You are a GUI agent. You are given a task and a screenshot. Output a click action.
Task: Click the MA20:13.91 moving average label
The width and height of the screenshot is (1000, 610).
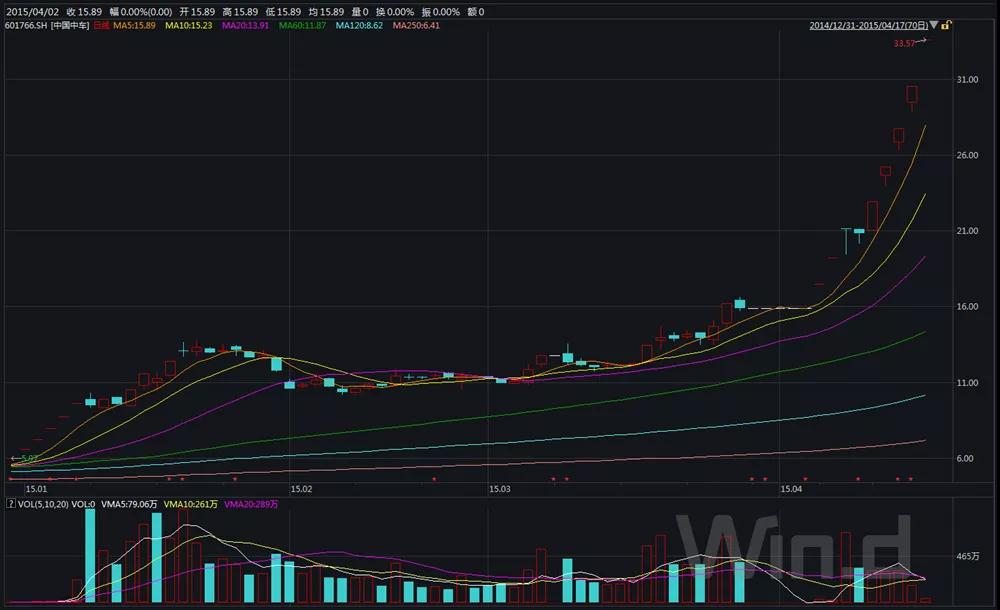click(244, 25)
